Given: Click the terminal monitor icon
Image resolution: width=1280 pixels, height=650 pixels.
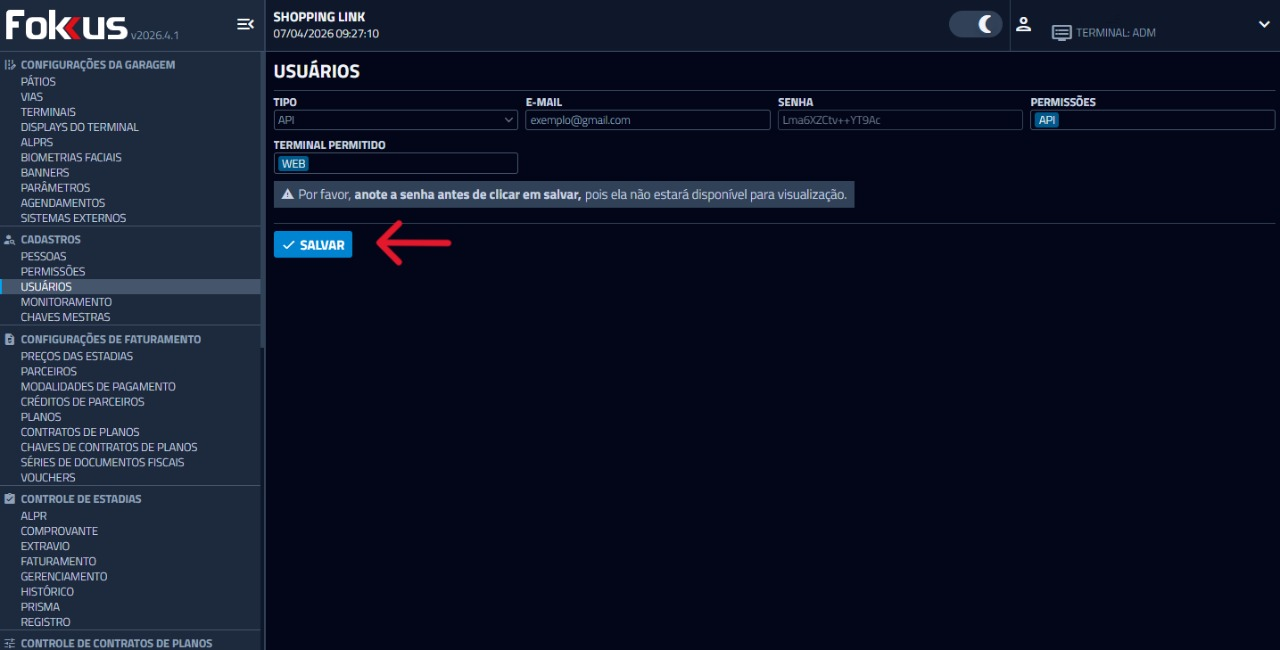Looking at the screenshot, I should point(1061,33).
